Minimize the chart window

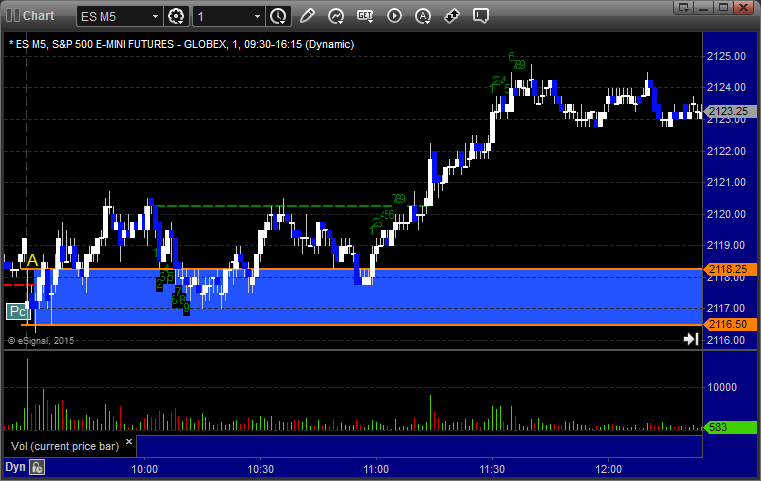pos(704,7)
